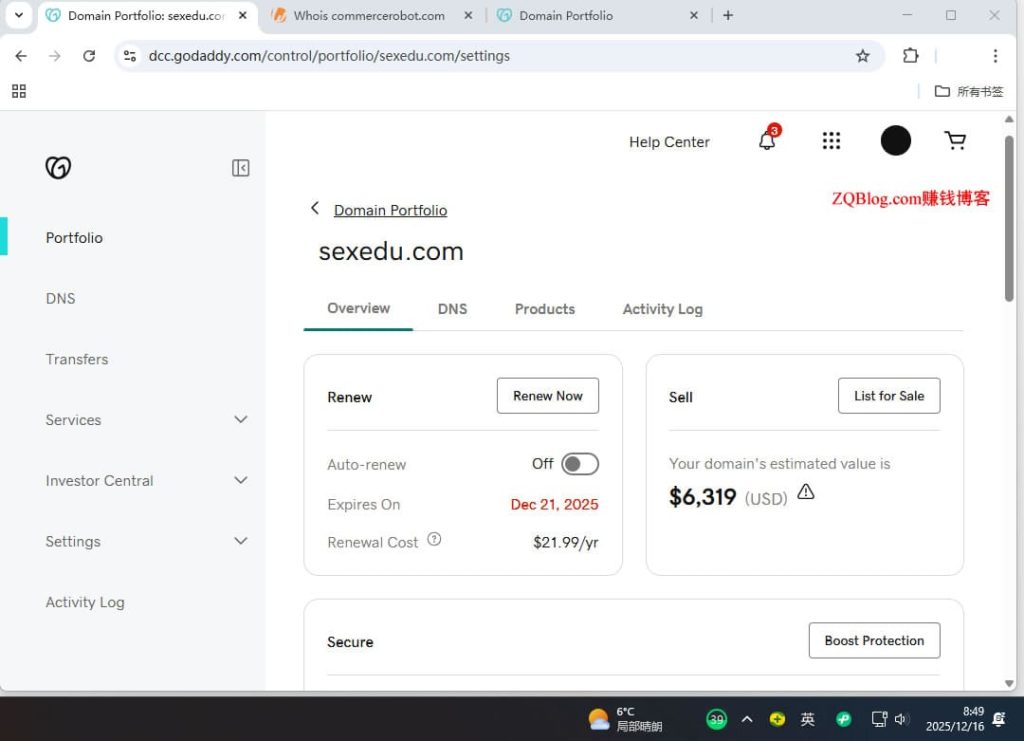
Task: Open new browser tab with plus
Action: (x=728, y=16)
